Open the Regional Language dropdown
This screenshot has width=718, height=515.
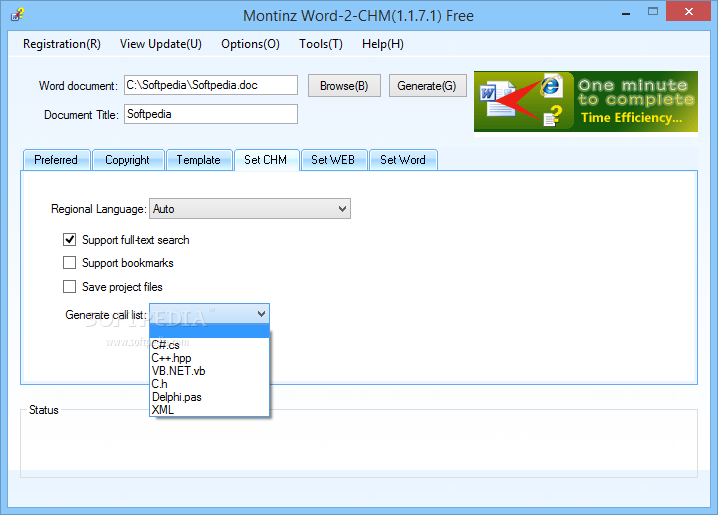pos(250,209)
